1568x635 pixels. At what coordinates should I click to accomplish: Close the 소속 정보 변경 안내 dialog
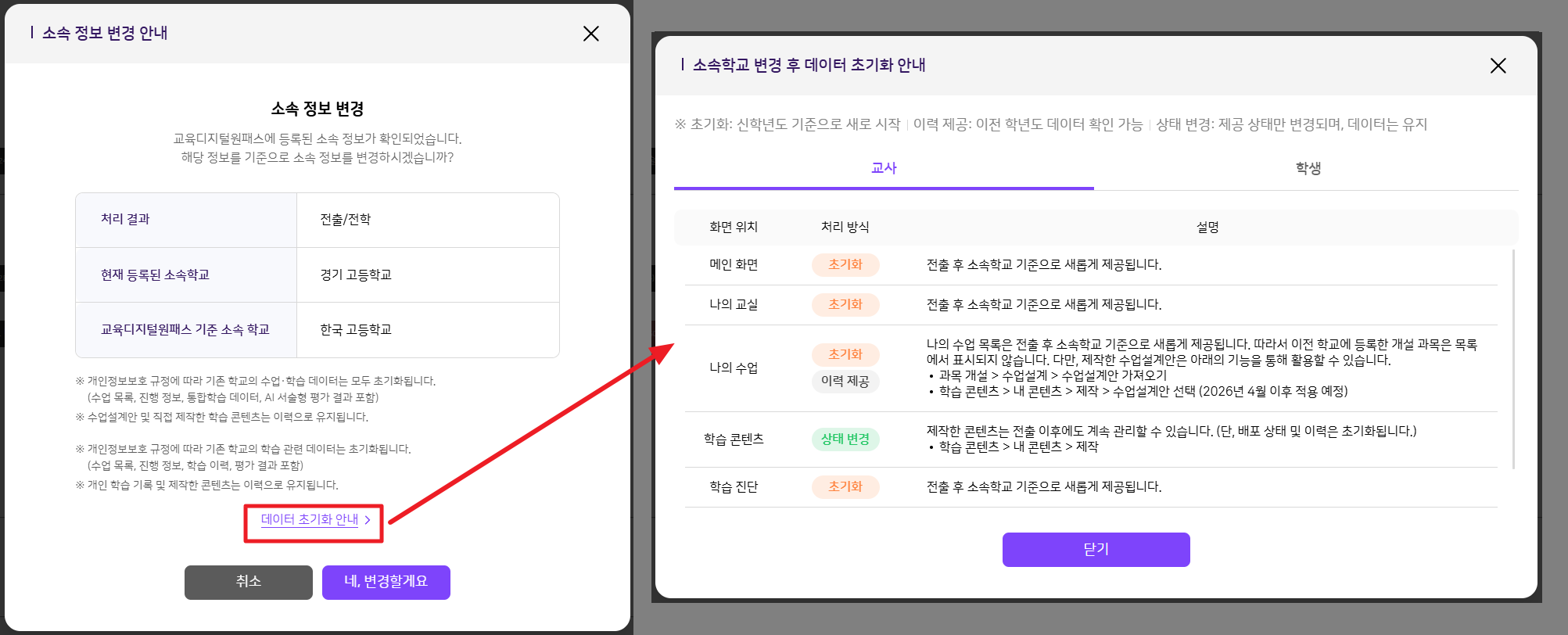pos(590,34)
